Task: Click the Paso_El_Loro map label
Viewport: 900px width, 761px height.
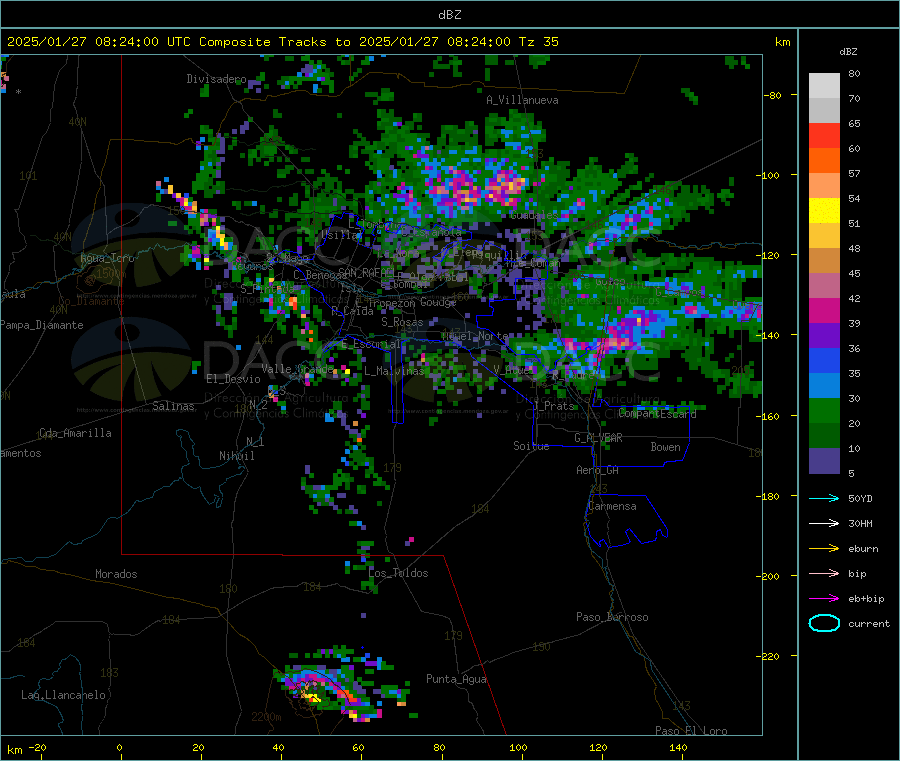Action: coord(691,731)
